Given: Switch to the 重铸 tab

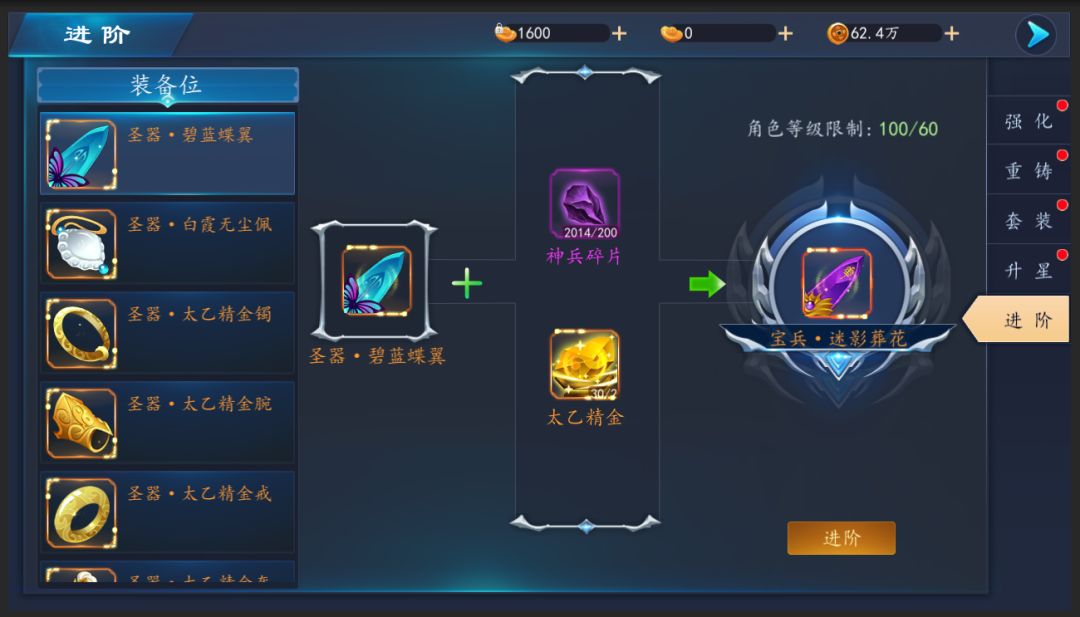Looking at the screenshot, I should 1028,170.
